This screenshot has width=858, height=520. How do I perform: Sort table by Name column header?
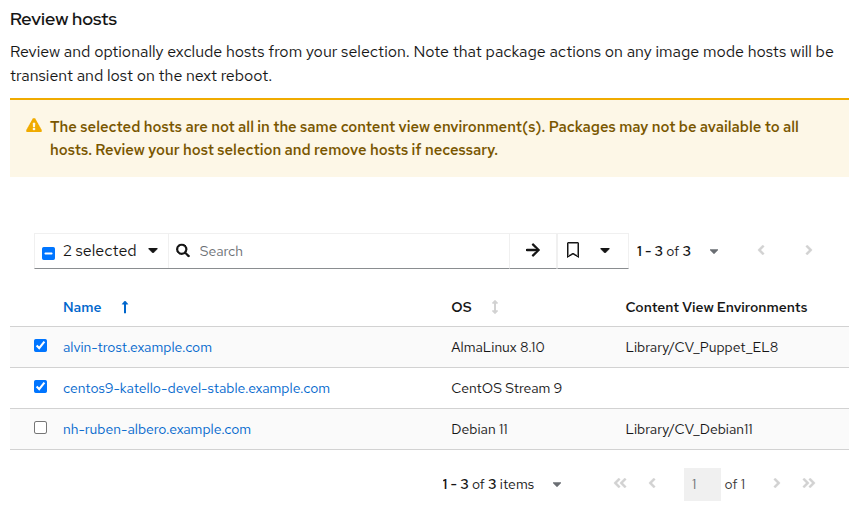(x=82, y=307)
